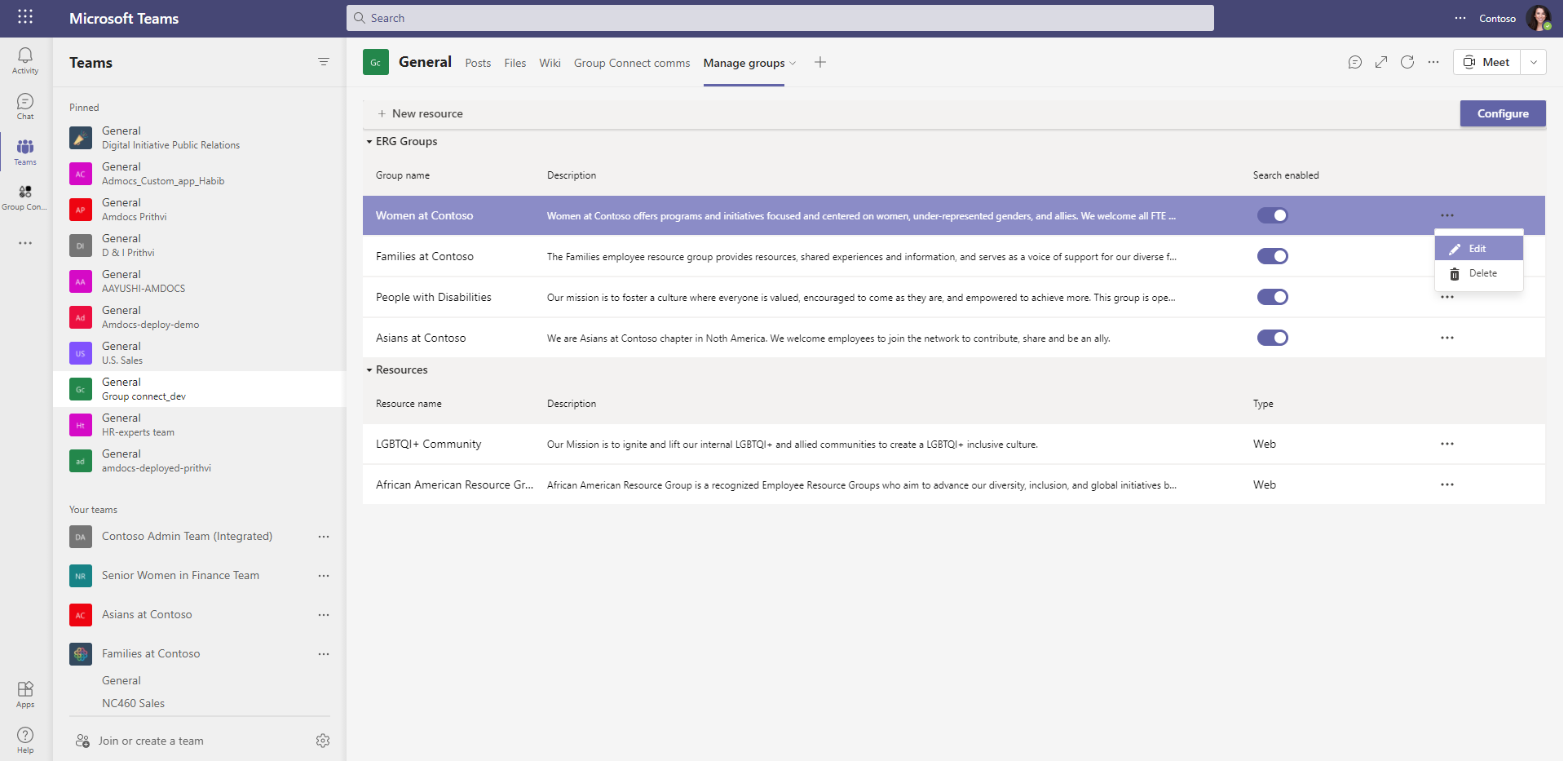The width and height of the screenshot is (1568, 761).
Task: Toggle search enabled for Asians at Contoso
Action: pyautogui.click(x=1272, y=338)
